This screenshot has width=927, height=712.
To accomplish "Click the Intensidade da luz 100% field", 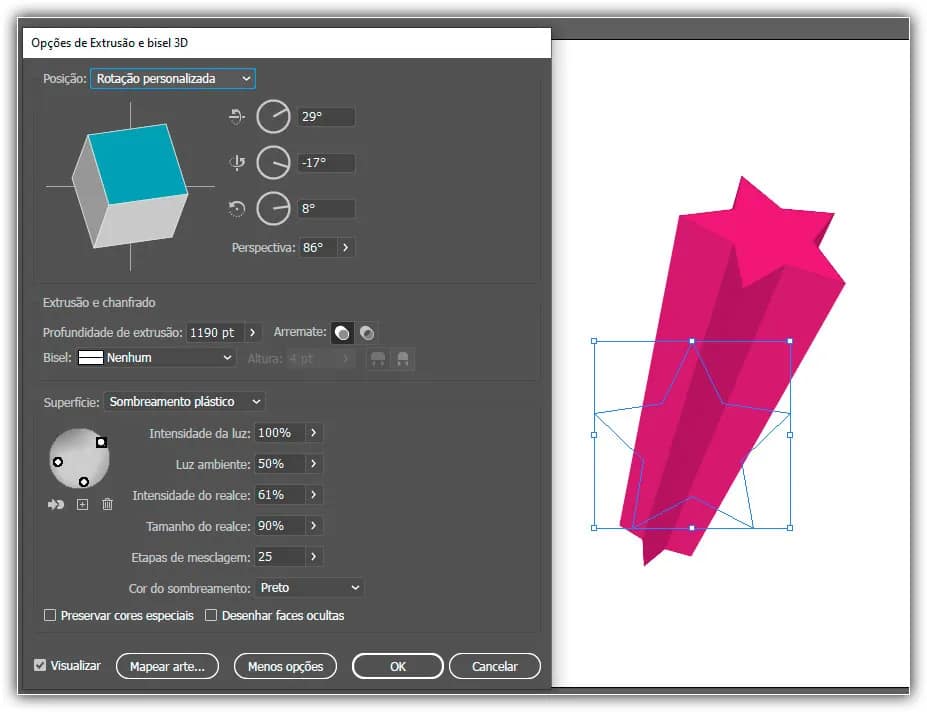I will click(x=280, y=433).
